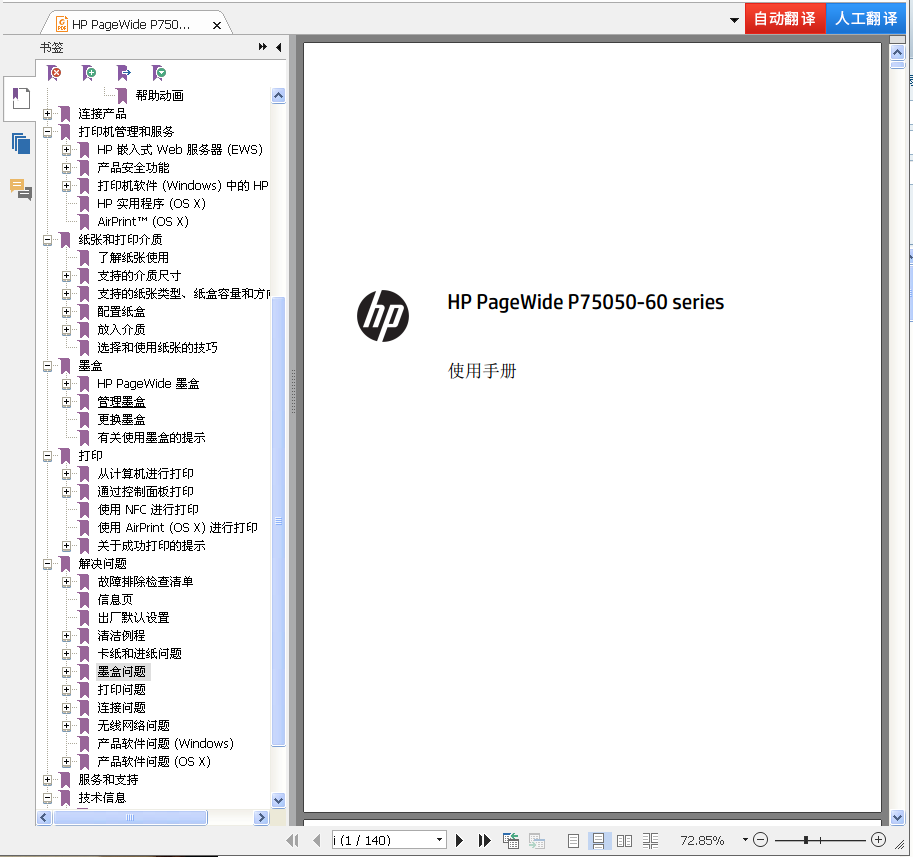The height and width of the screenshot is (857, 913).
Task: Open the 技术信息 bookmark
Action: (102, 798)
